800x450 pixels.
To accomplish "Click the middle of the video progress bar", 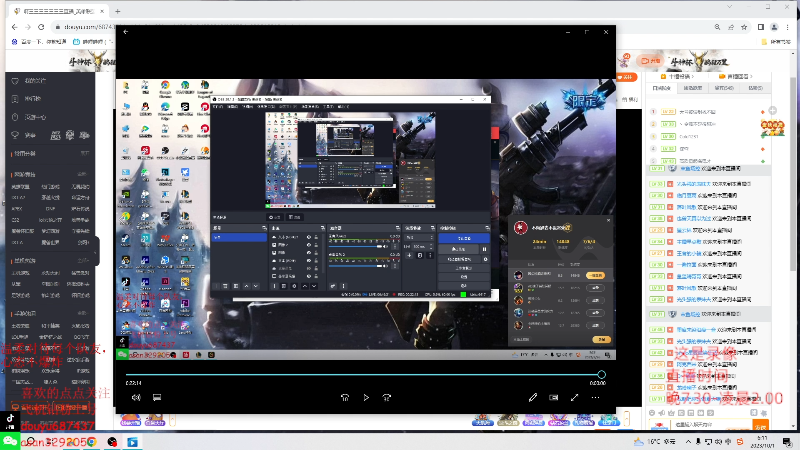I will click(363, 374).
